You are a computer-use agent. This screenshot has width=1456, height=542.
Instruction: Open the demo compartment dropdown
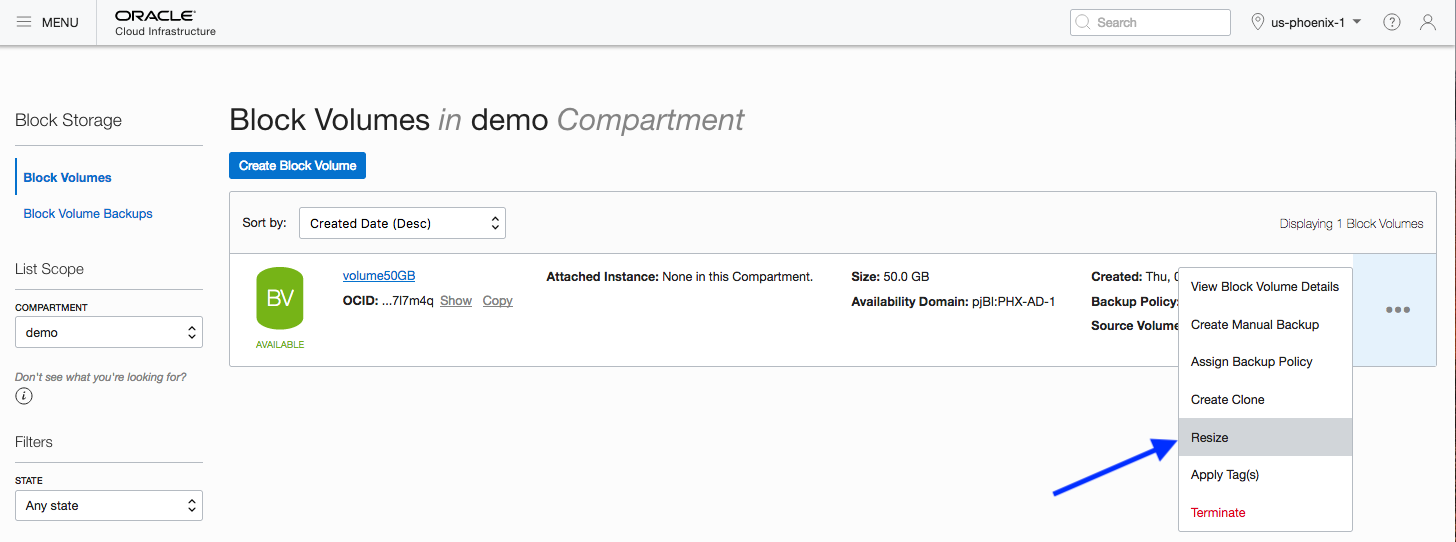pos(109,332)
